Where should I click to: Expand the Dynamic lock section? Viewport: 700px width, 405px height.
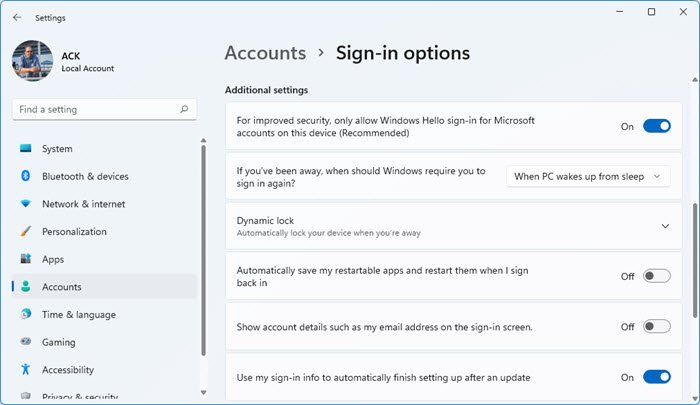665,226
